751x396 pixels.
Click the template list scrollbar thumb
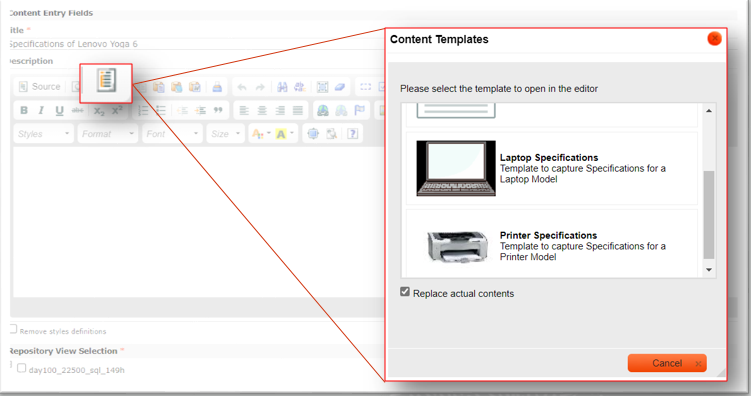[709, 215]
